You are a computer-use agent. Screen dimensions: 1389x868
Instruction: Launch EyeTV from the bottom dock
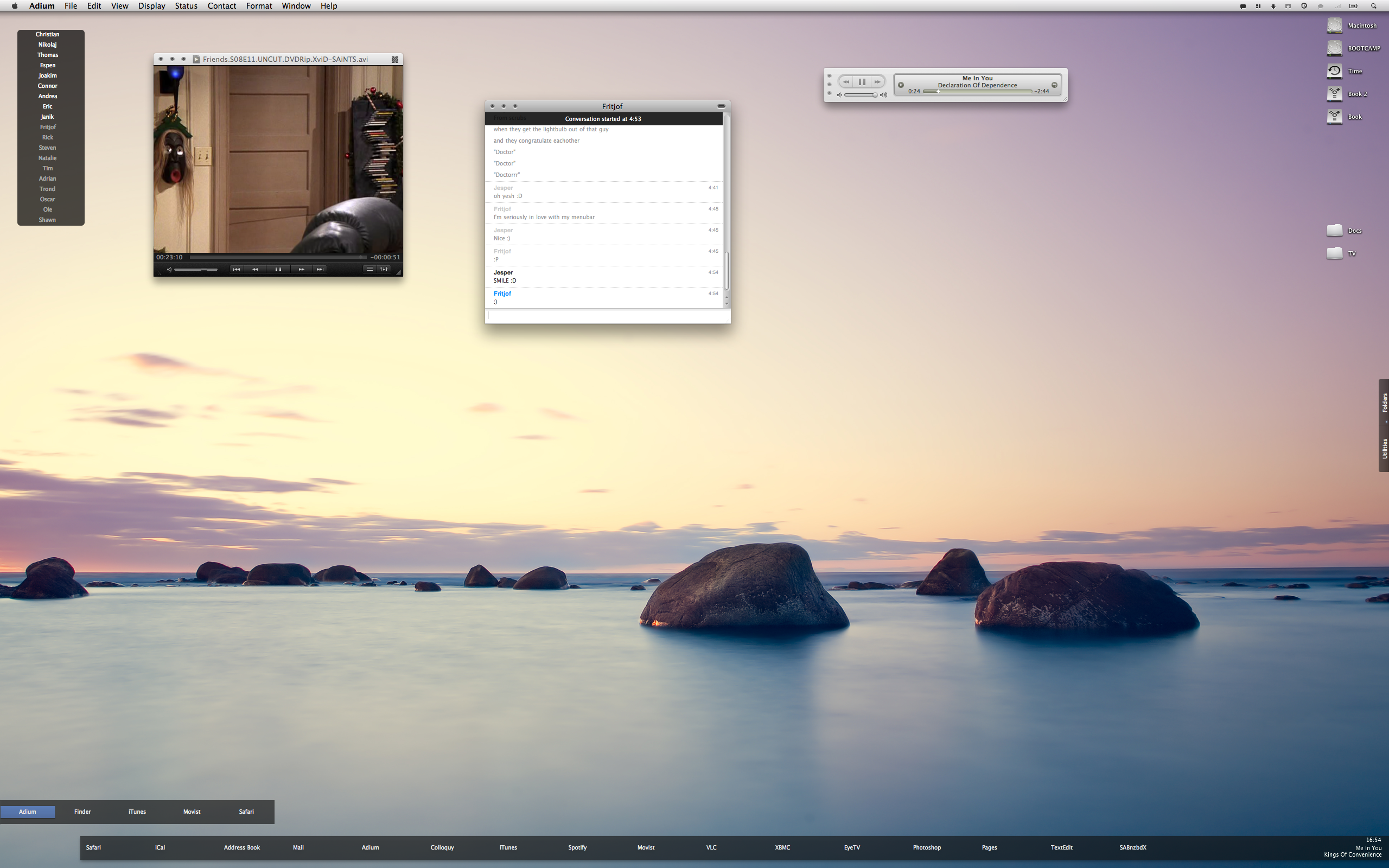coord(852,848)
